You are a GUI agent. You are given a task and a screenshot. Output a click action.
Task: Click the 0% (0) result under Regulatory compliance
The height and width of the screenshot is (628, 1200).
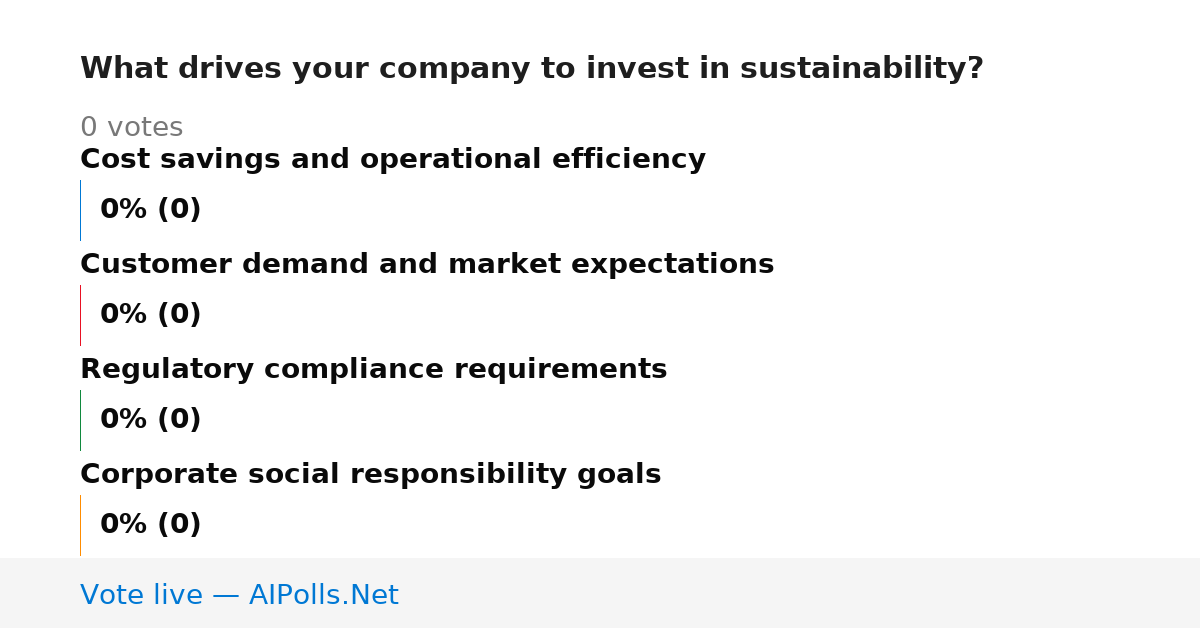150,420
